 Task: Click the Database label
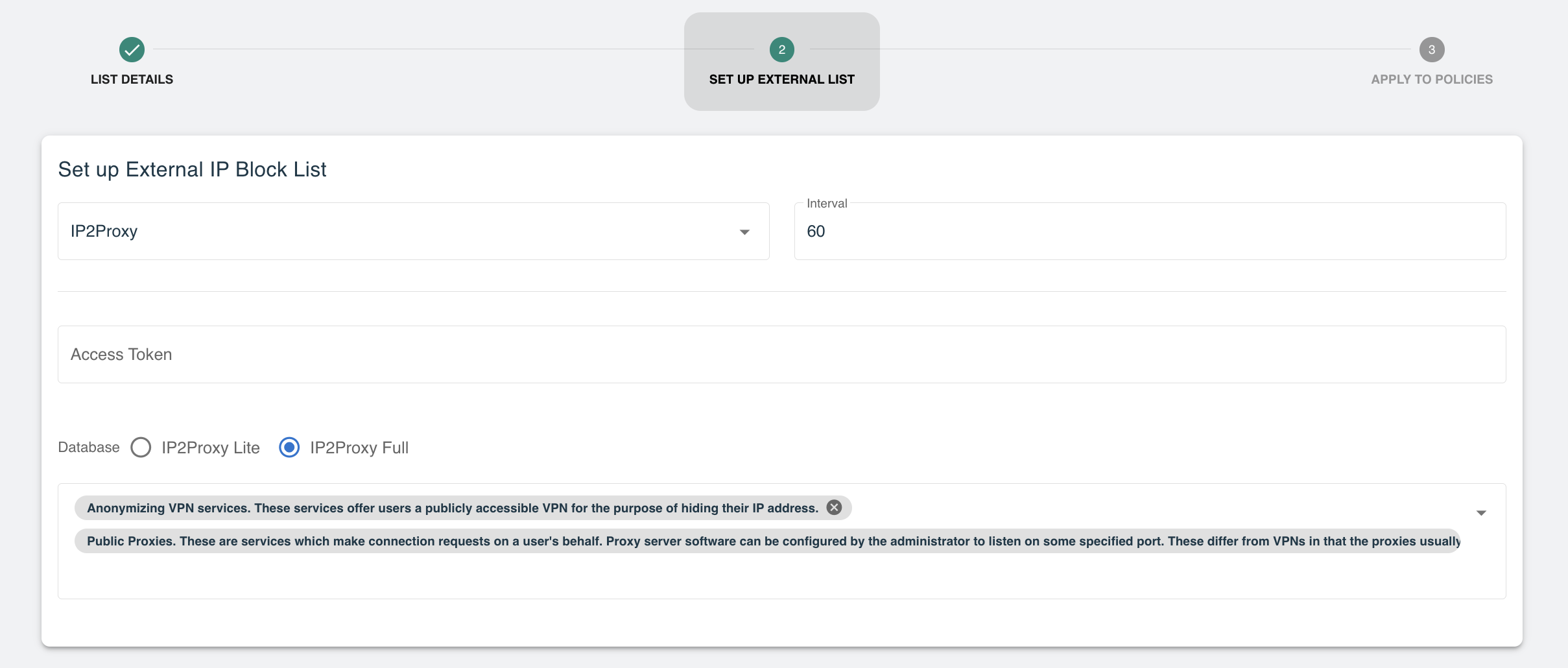(x=89, y=447)
